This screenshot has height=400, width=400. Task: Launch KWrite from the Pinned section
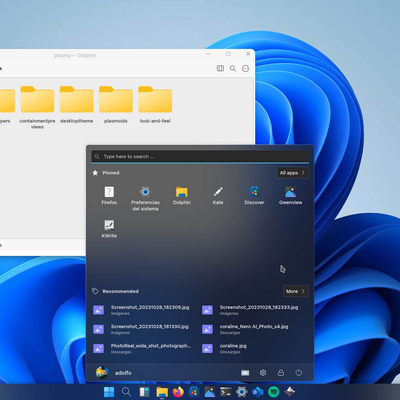point(109,229)
